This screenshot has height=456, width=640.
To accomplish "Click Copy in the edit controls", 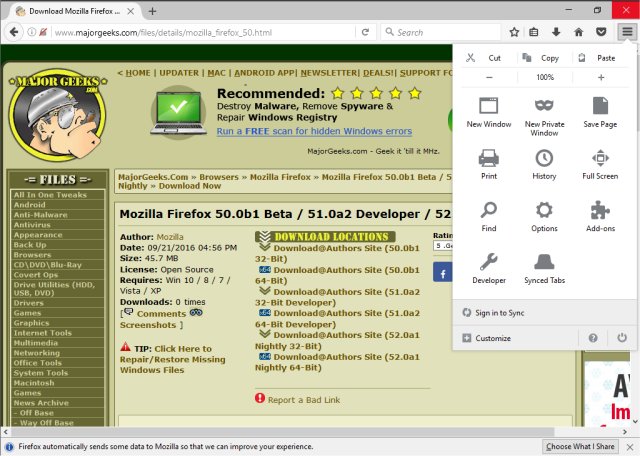I will (x=545, y=58).
